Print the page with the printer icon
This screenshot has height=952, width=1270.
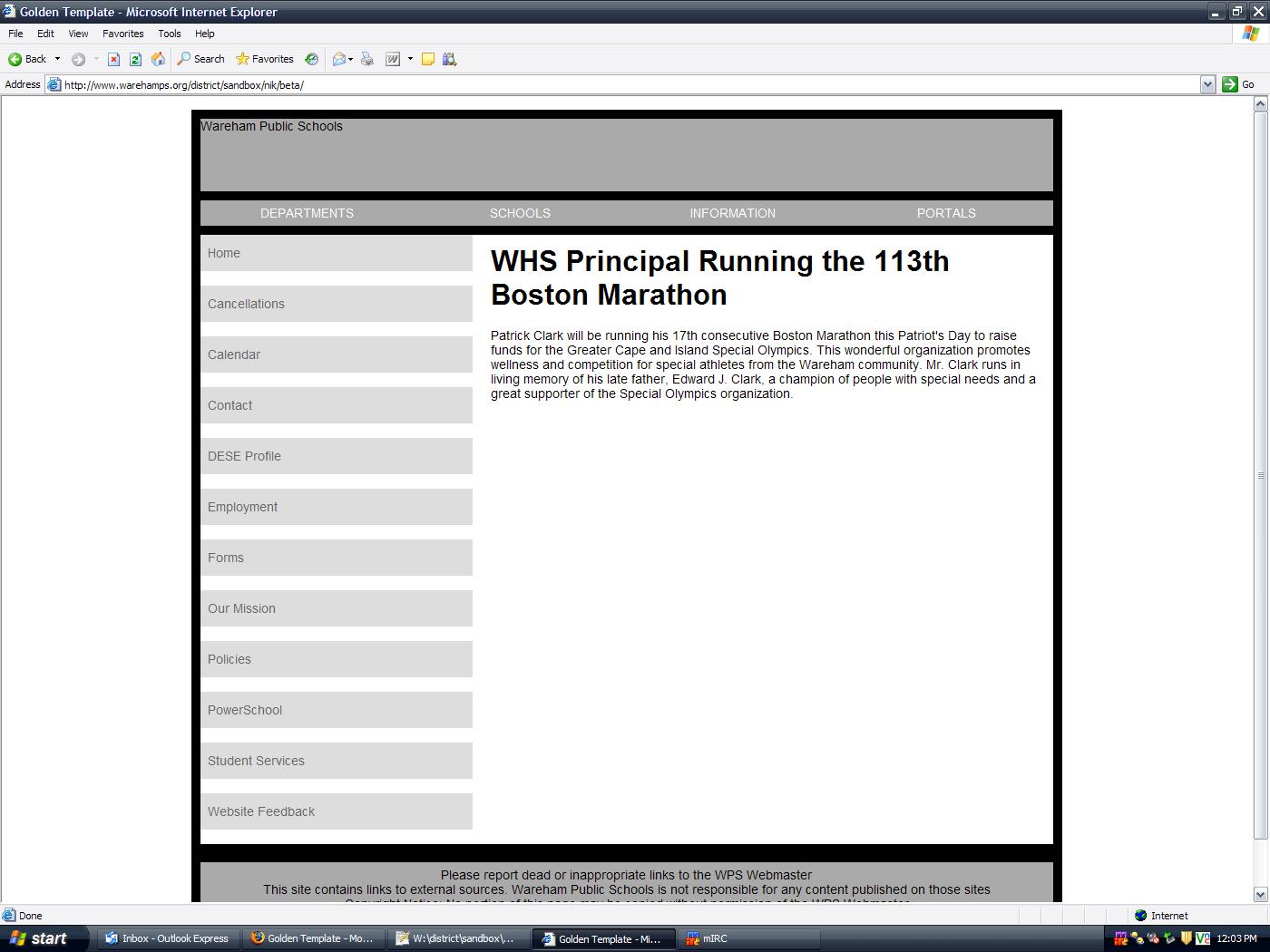(x=367, y=59)
